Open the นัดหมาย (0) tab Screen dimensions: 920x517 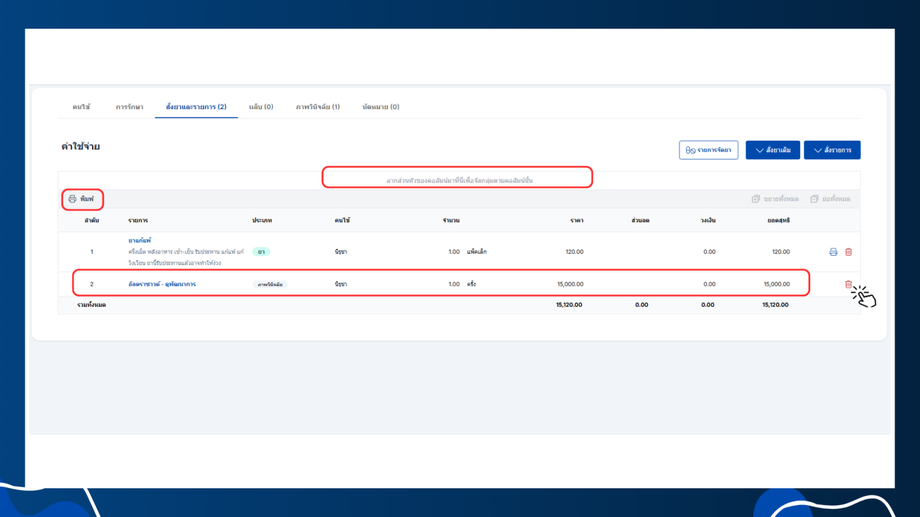380,107
